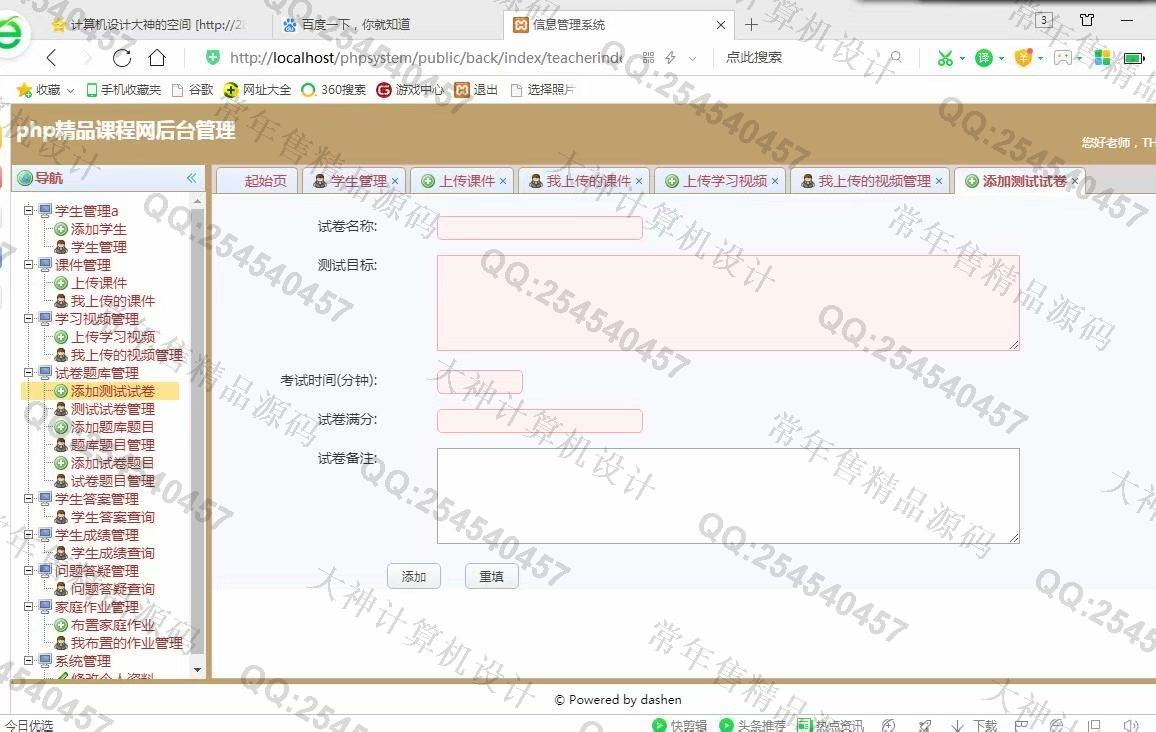1156x732 pixels.
Task: Click the scissors screenshot icon
Action: (x=945, y=57)
